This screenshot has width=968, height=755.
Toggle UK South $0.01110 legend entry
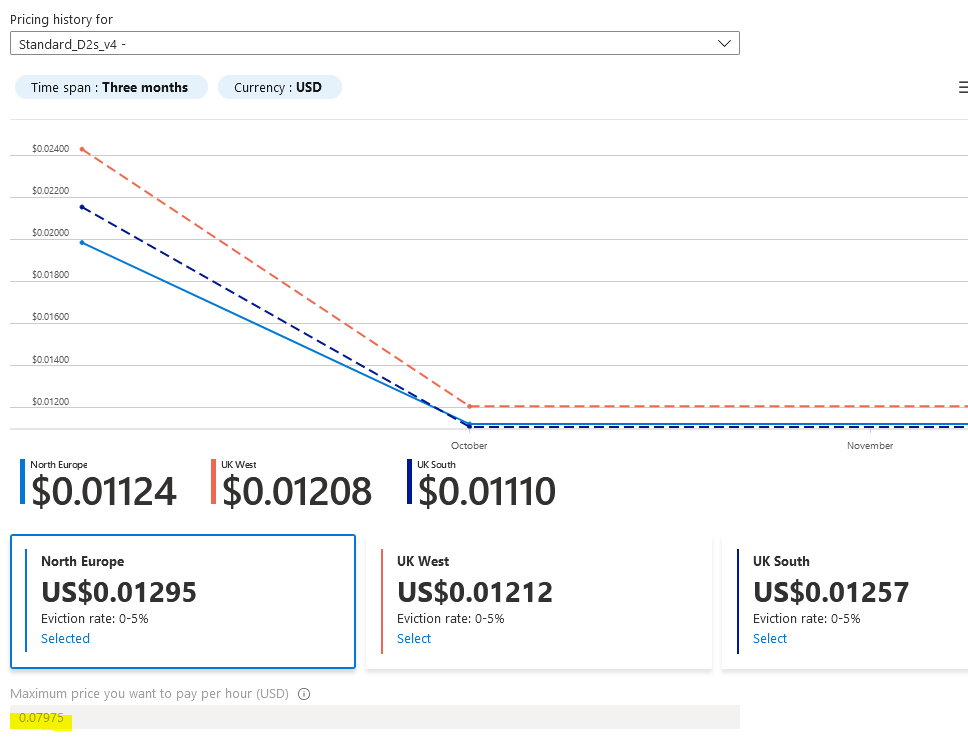click(483, 484)
